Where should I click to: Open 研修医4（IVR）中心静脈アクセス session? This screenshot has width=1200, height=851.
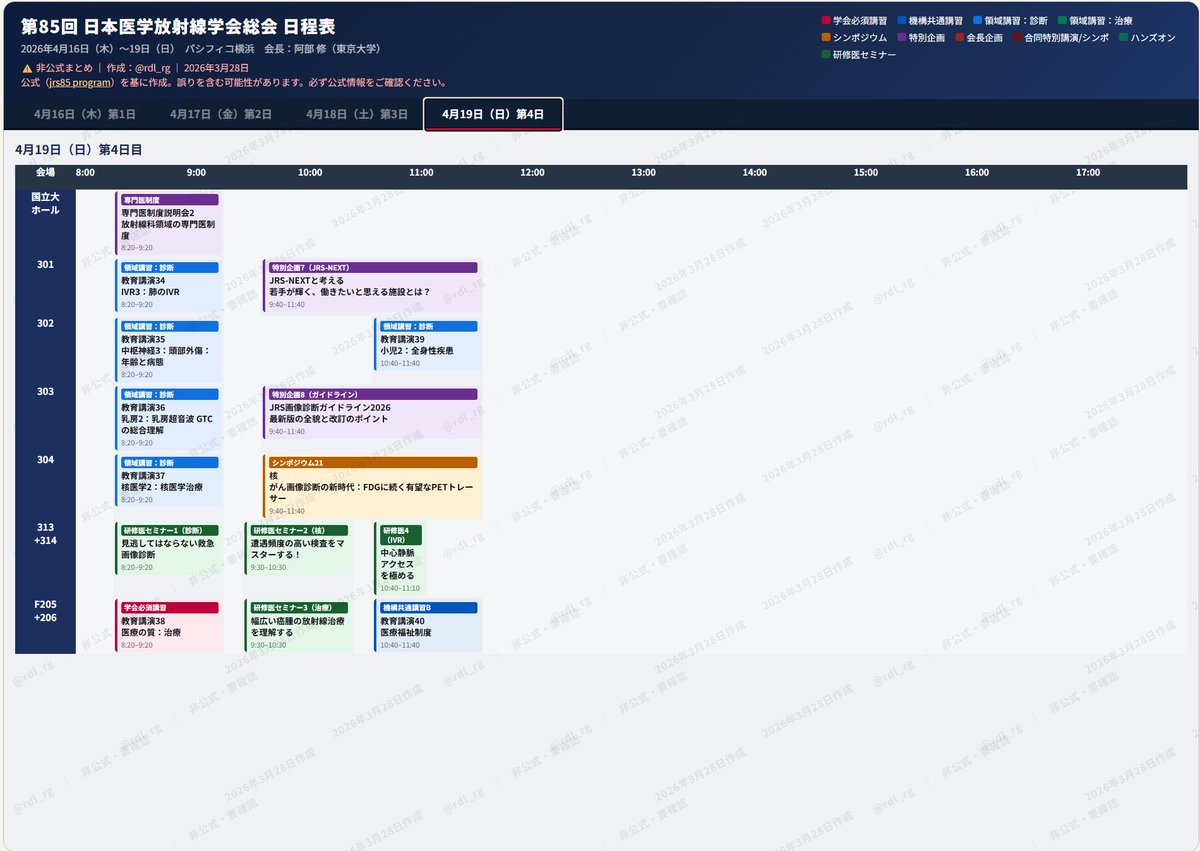click(400, 558)
